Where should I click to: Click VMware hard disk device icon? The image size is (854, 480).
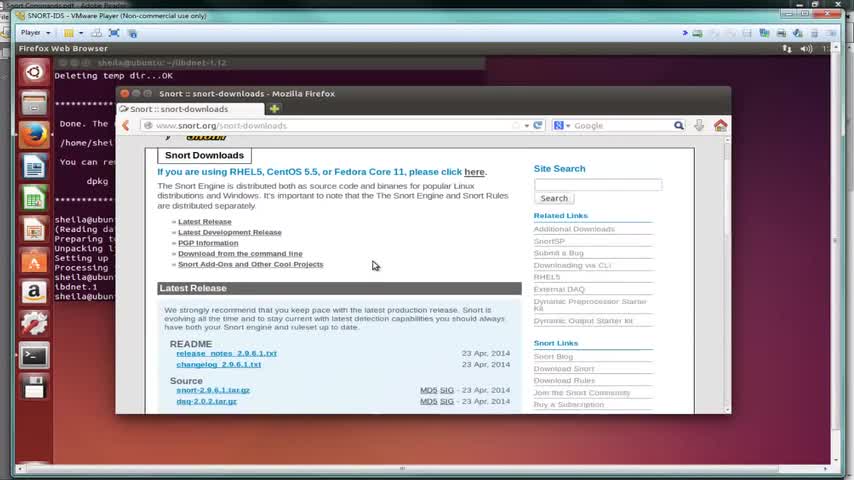pos(697,33)
